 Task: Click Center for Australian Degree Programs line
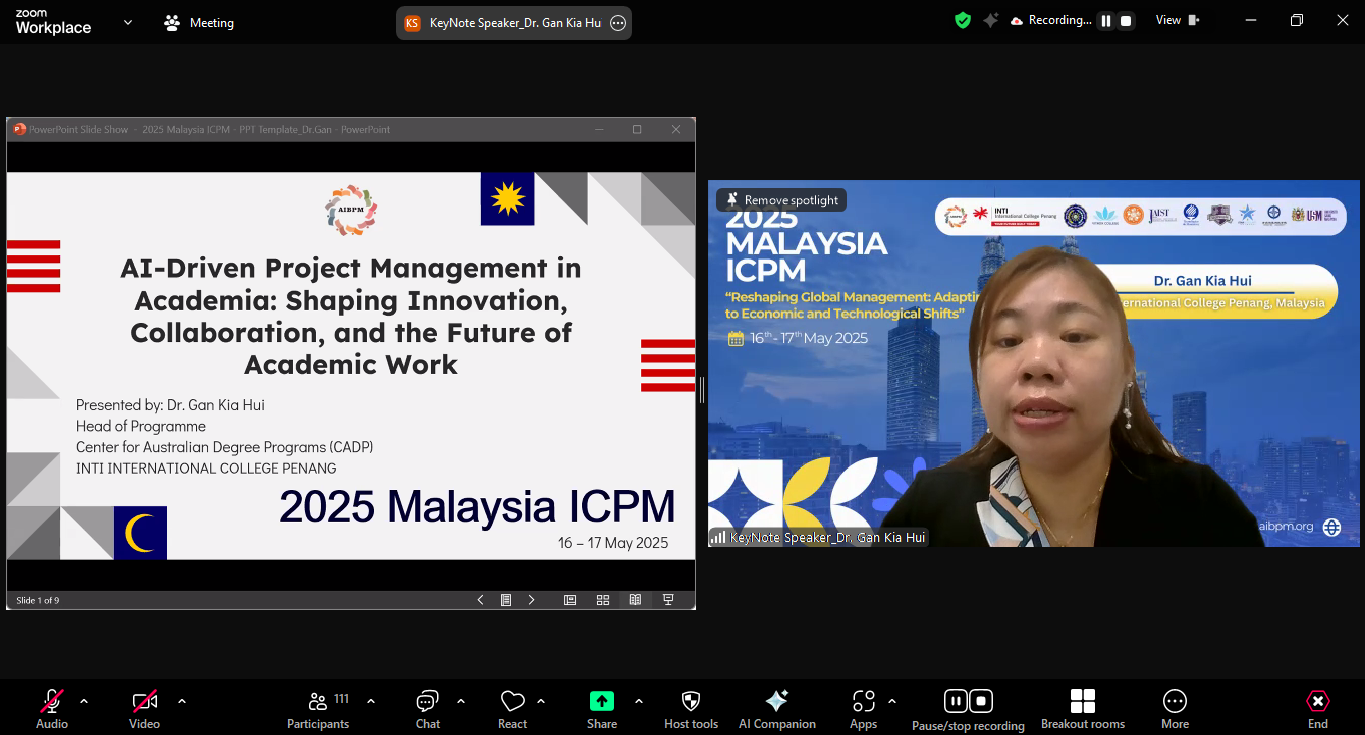point(224,447)
